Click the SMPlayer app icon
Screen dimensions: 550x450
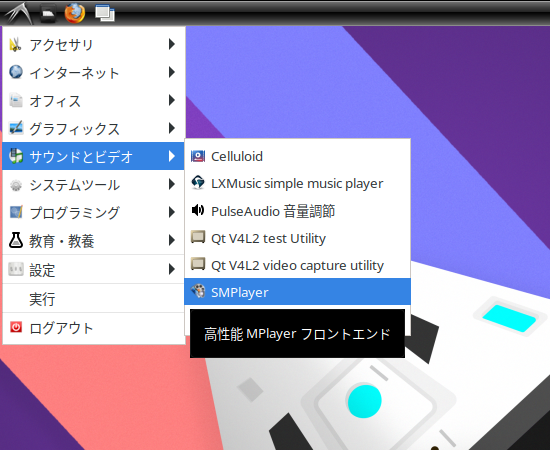click(x=198, y=291)
